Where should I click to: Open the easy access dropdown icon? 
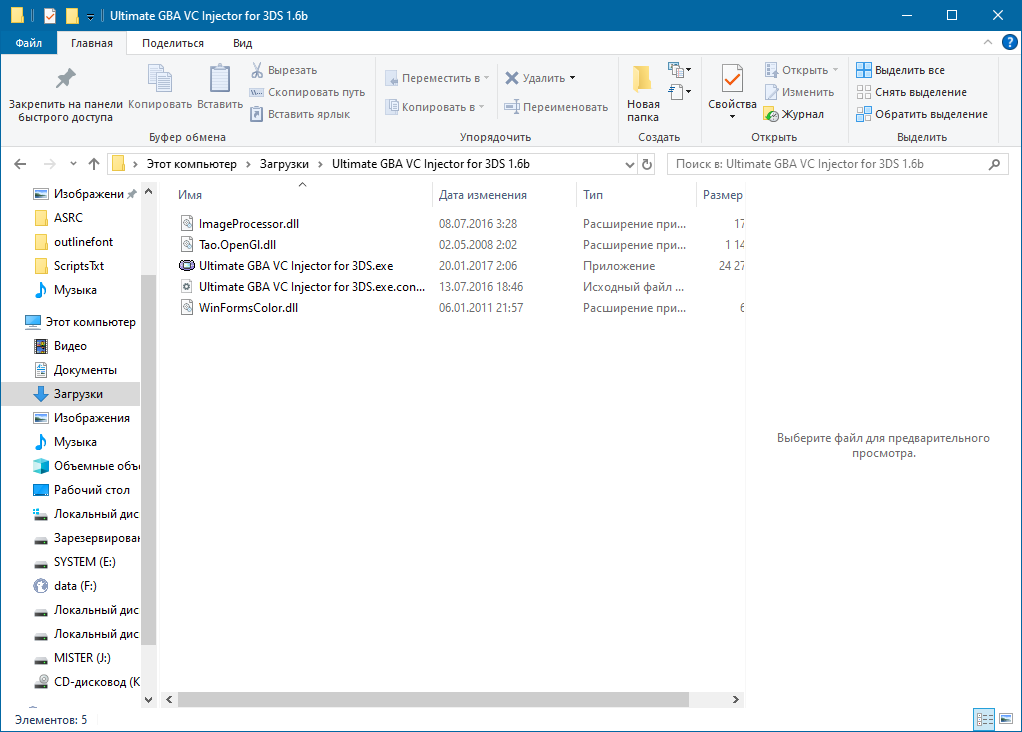[x=679, y=92]
